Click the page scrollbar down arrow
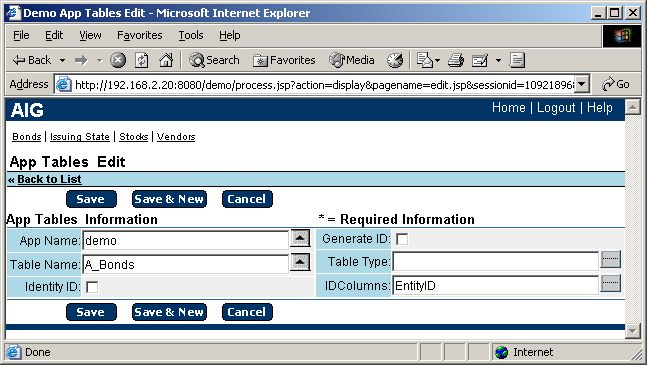647x365 pixels. point(633,331)
